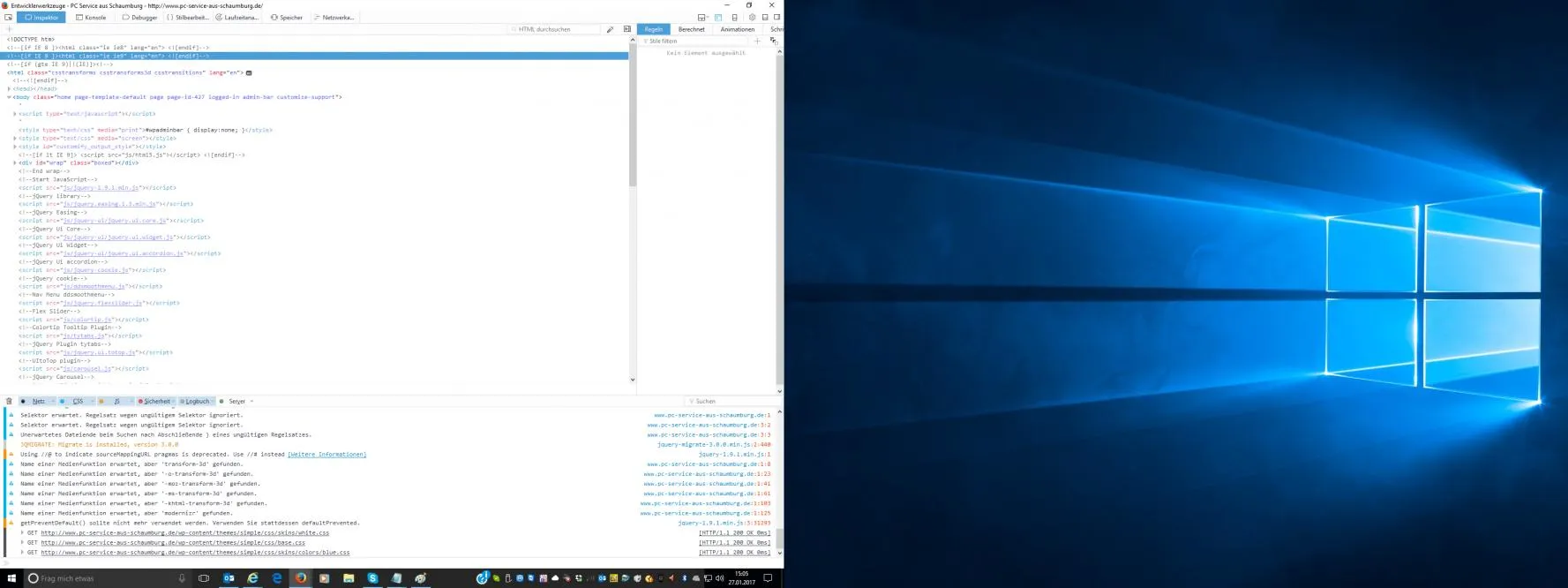Toggle responsive design mode icon

coord(734,18)
